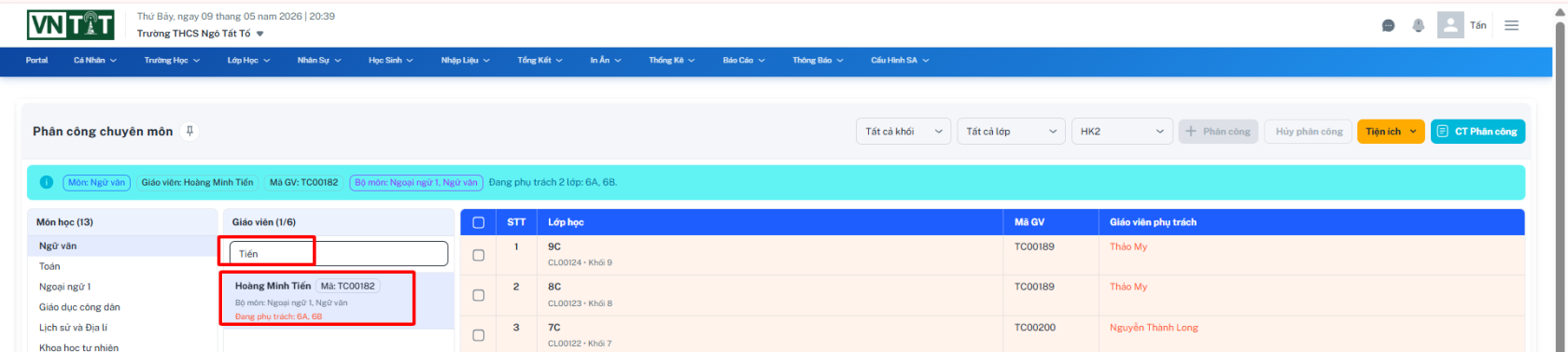Viewport: 1568px width, 352px height.
Task: Select teacher Hoàng Minh Tiến card
Action: 338,301
